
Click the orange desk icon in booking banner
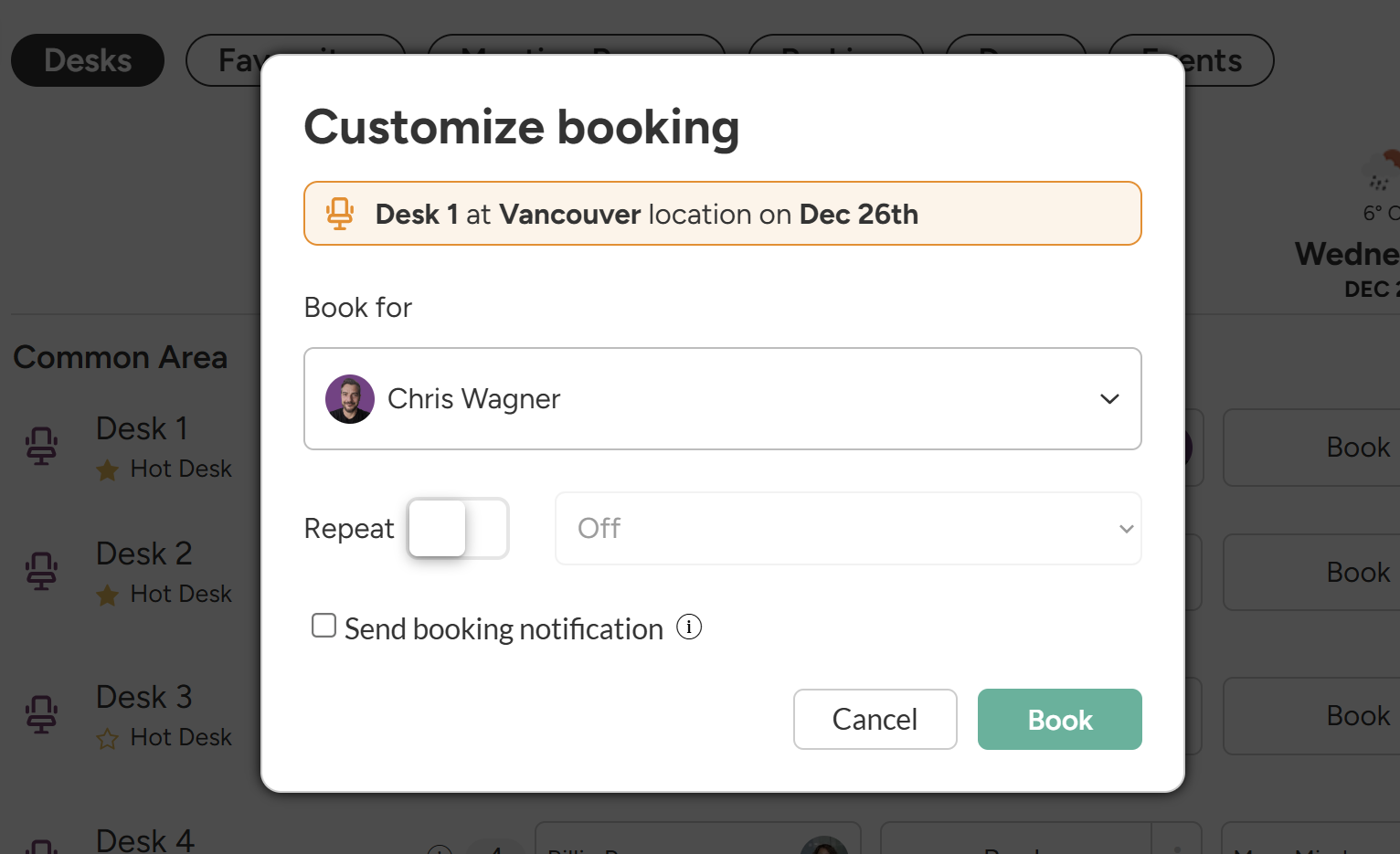pos(340,214)
